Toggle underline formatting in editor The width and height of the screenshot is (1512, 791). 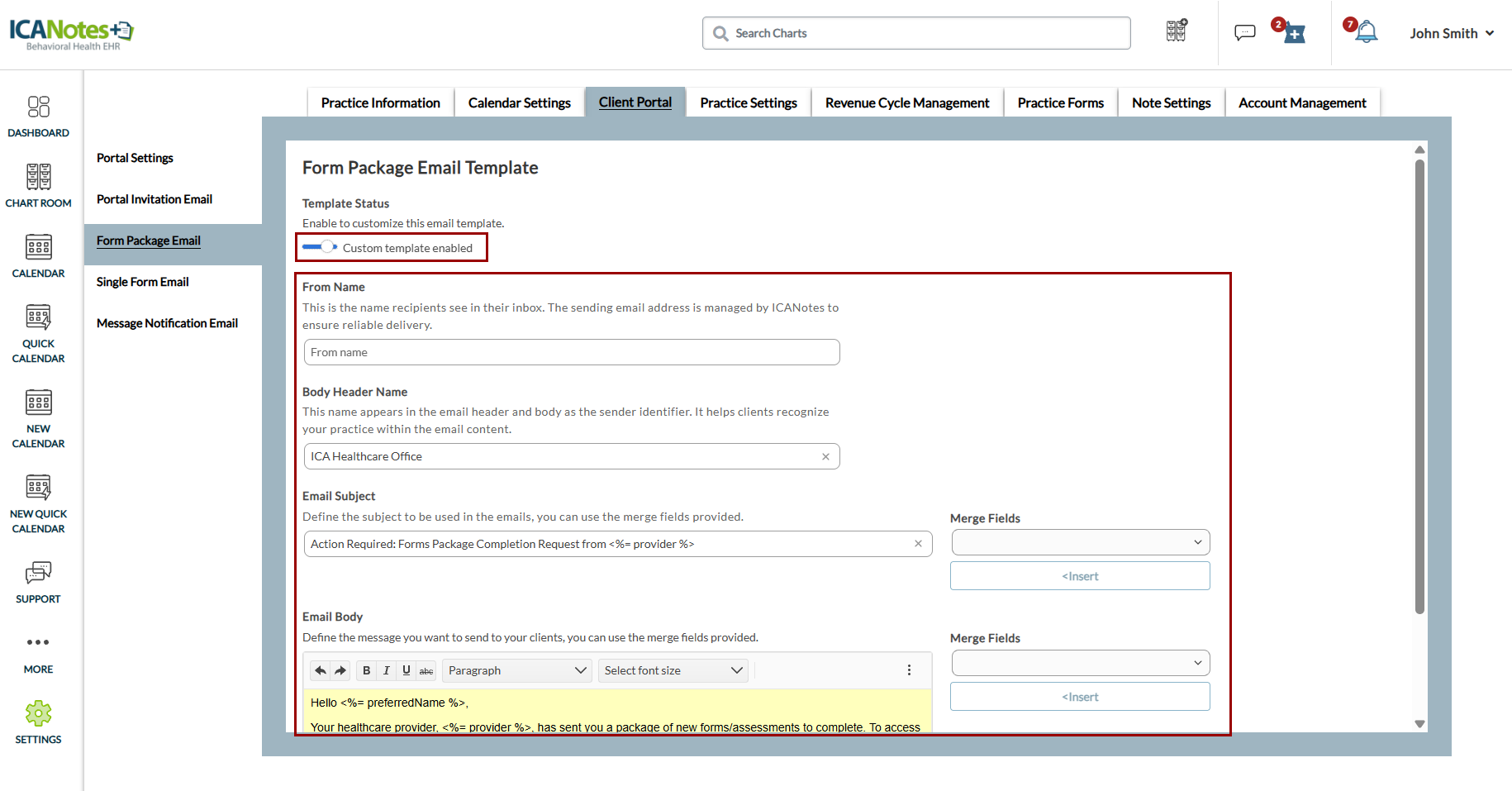[x=406, y=670]
